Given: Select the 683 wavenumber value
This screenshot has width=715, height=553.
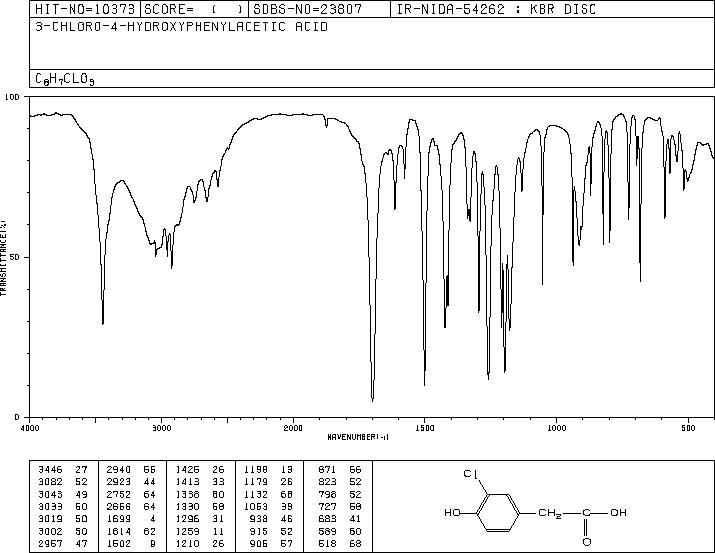Looking at the screenshot, I should [x=327, y=519].
